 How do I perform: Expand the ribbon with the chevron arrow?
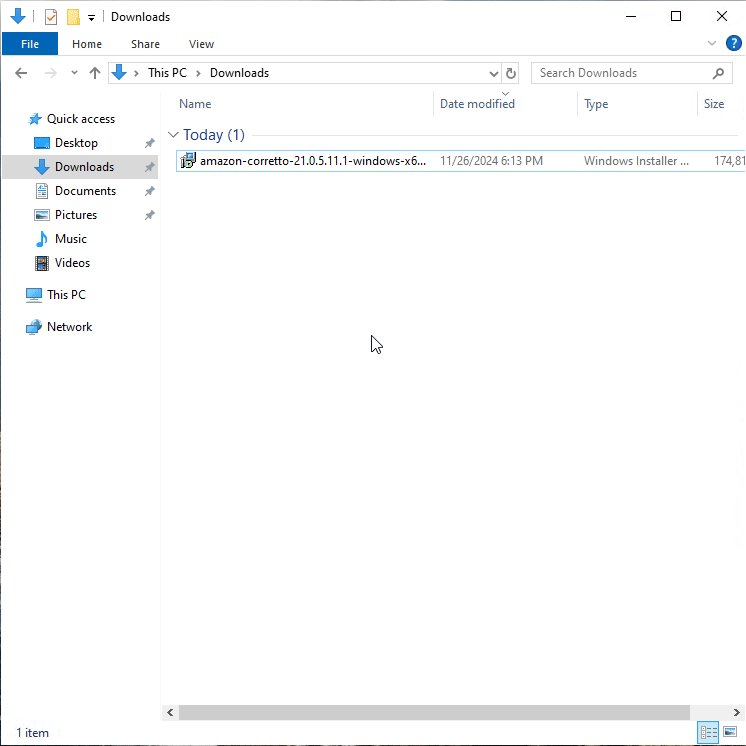[712, 44]
